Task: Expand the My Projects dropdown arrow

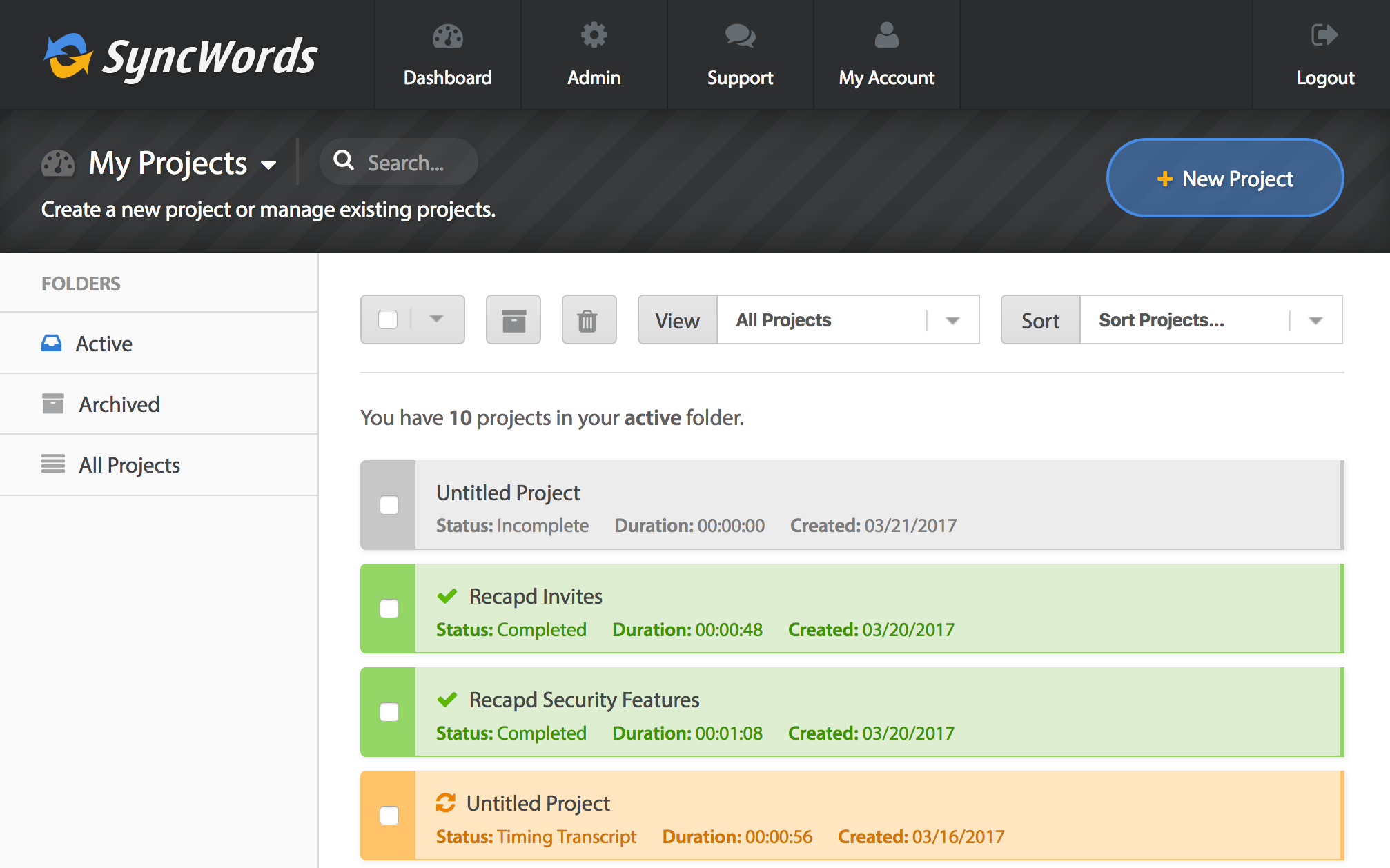Action: click(268, 165)
